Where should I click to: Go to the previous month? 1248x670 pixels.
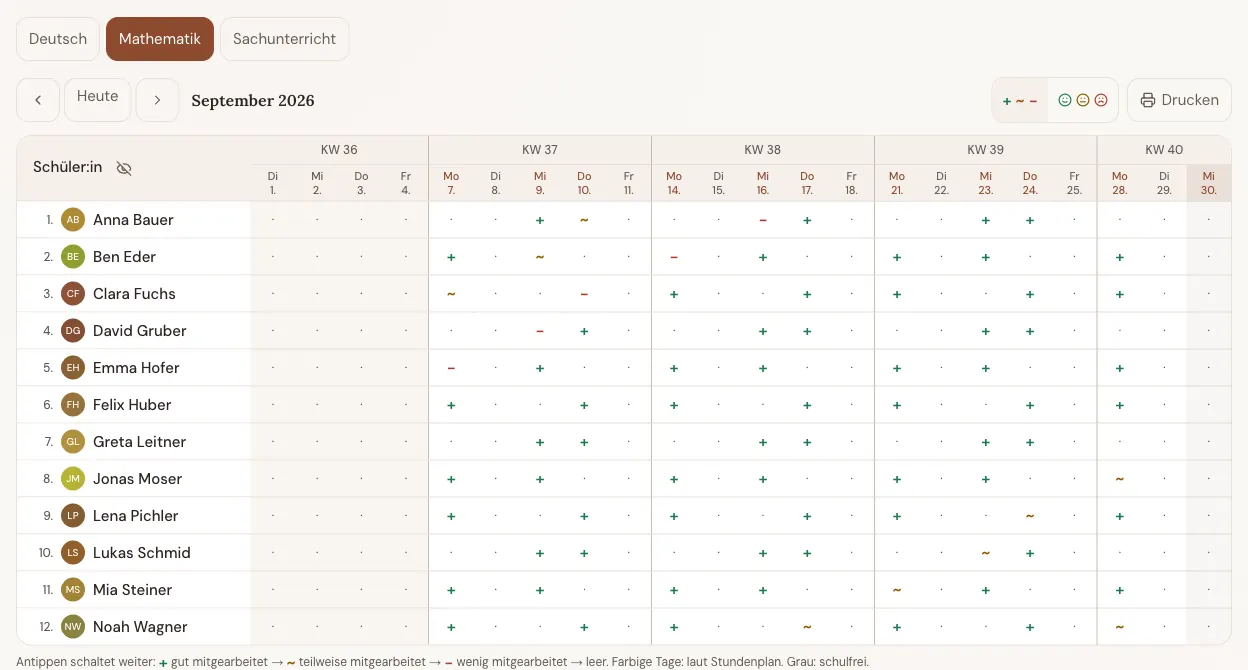[x=38, y=100]
